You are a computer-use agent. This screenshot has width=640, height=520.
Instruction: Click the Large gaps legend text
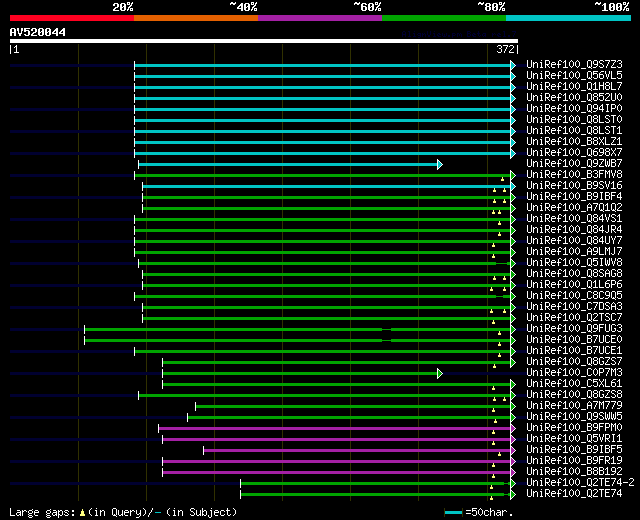(x=42, y=513)
